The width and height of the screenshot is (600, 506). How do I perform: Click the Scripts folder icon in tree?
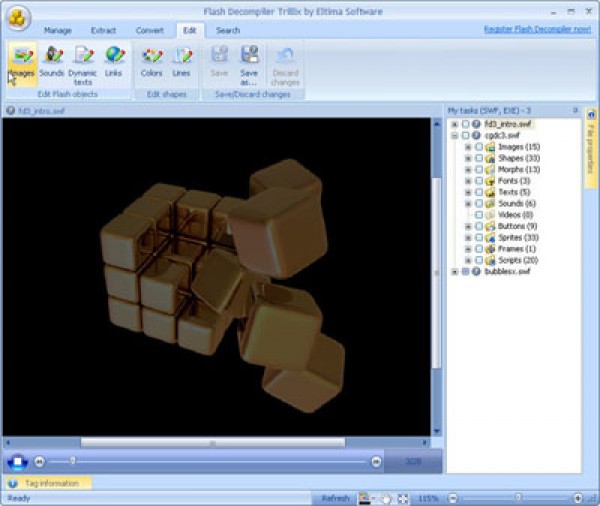click(x=490, y=260)
